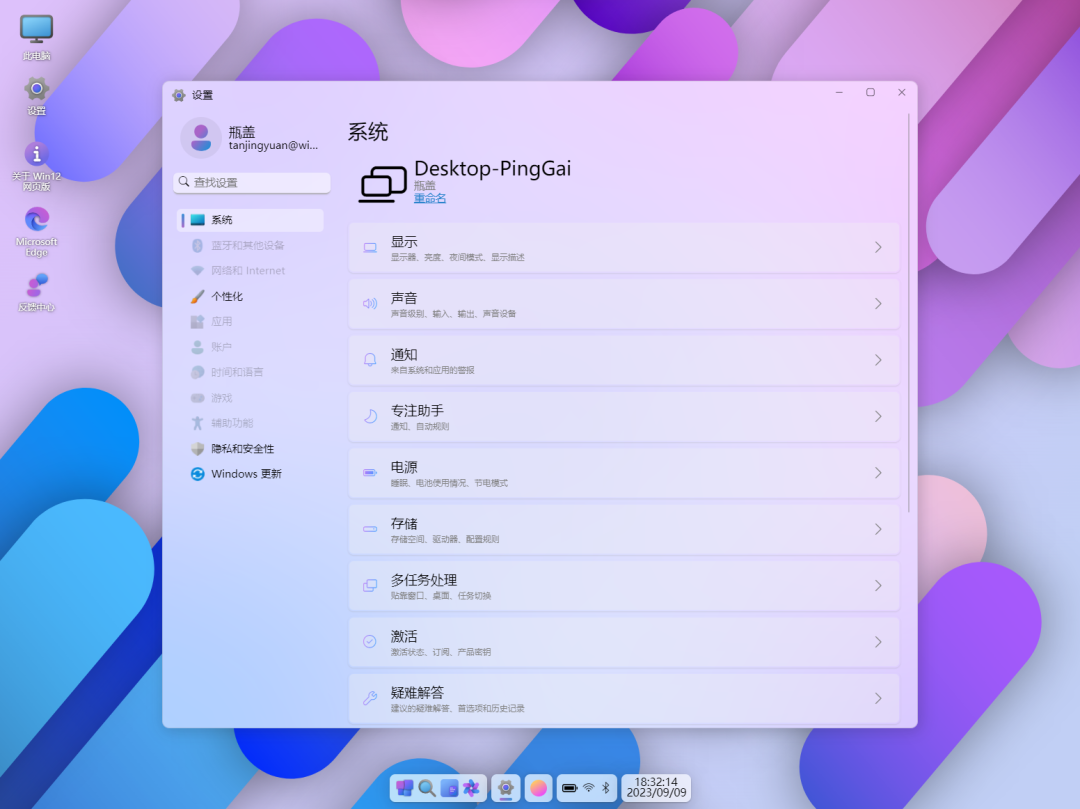Expand the 激活 row chevron
The width and height of the screenshot is (1080, 809).
[x=878, y=642]
